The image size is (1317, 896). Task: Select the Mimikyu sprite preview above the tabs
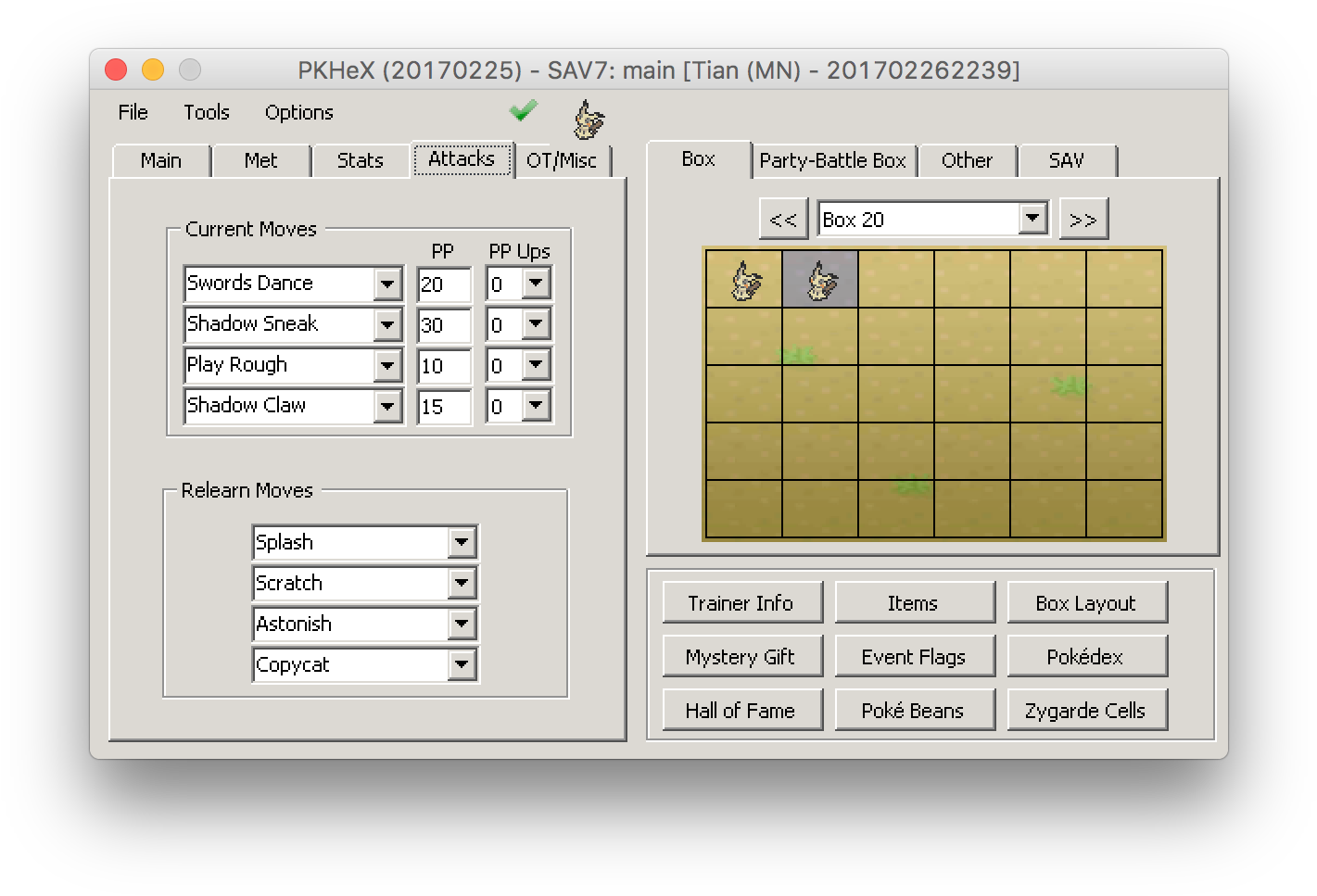tap(589, 120)
